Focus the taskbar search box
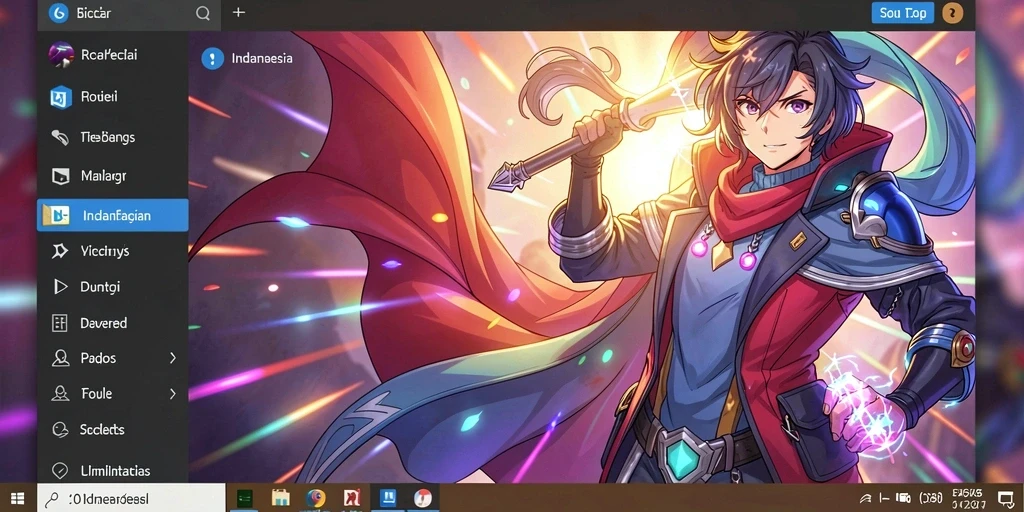Image resolution: width=1024 pixels, height=512 pixels. pos(131,498)
